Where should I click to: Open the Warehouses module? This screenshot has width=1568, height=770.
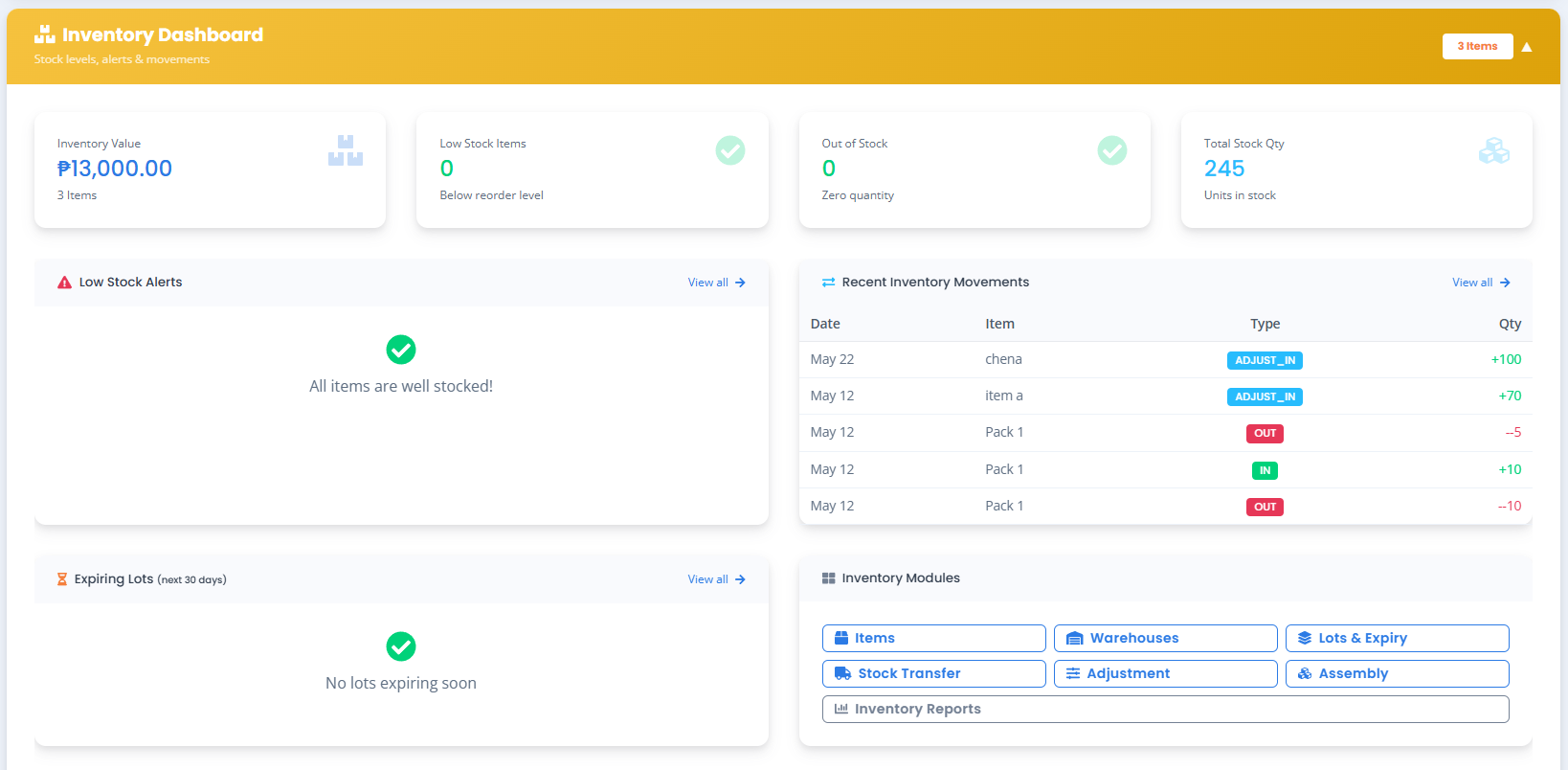tap(1166, 638)
